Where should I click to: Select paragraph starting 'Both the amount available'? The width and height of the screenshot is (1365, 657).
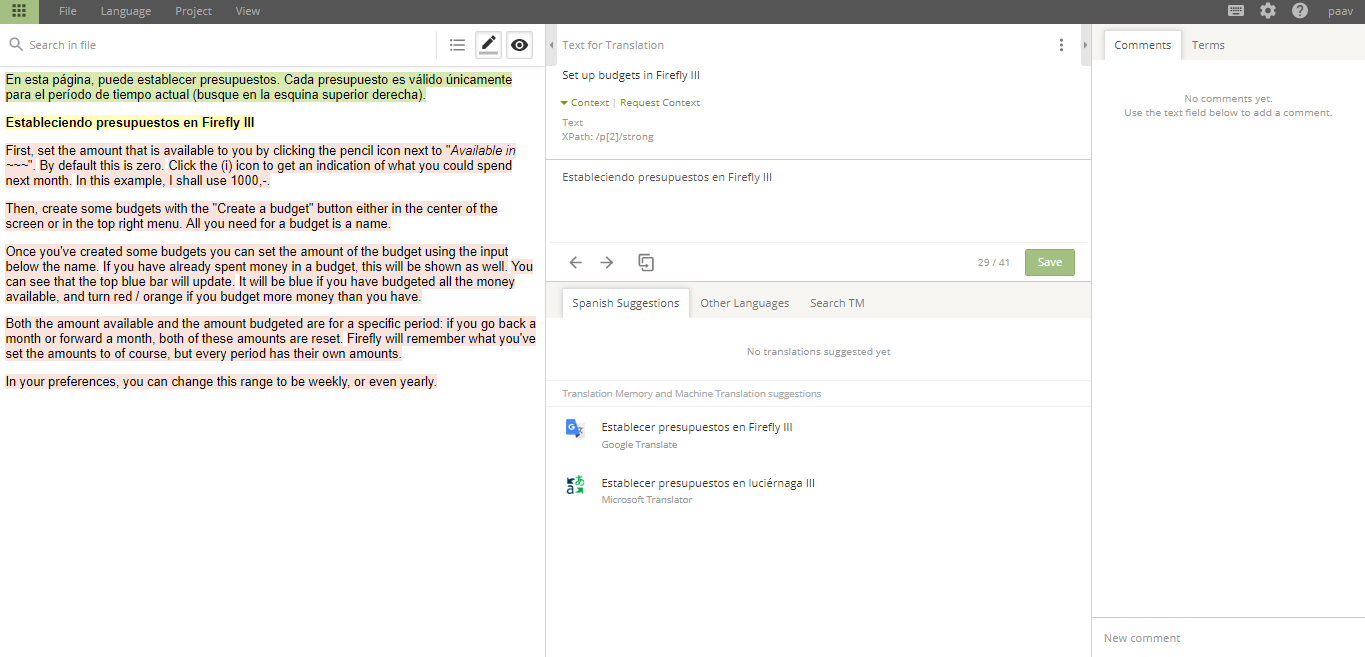(x=271, y=339)
